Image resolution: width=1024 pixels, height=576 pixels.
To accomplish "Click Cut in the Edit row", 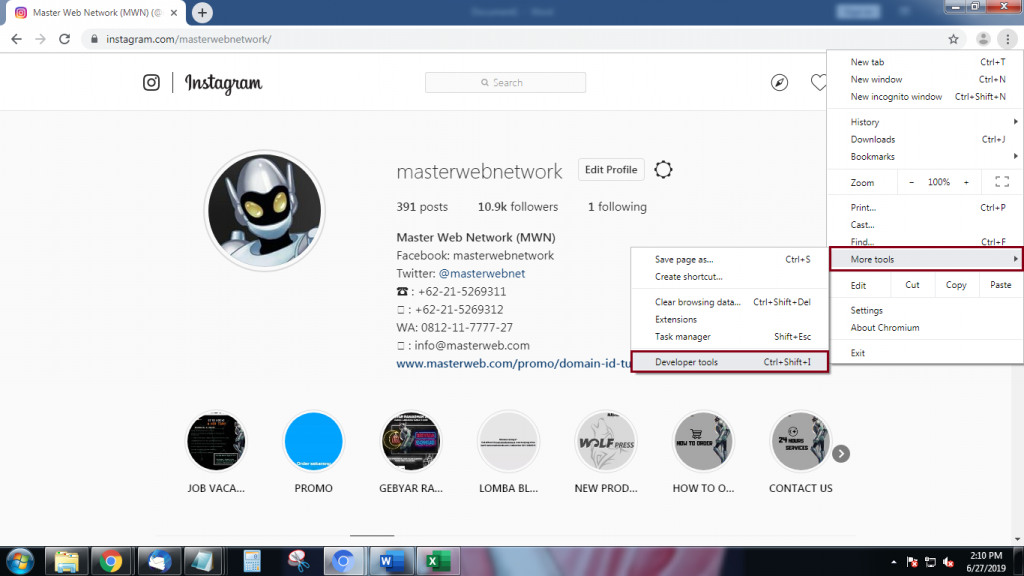I will [x=912, y=285].
